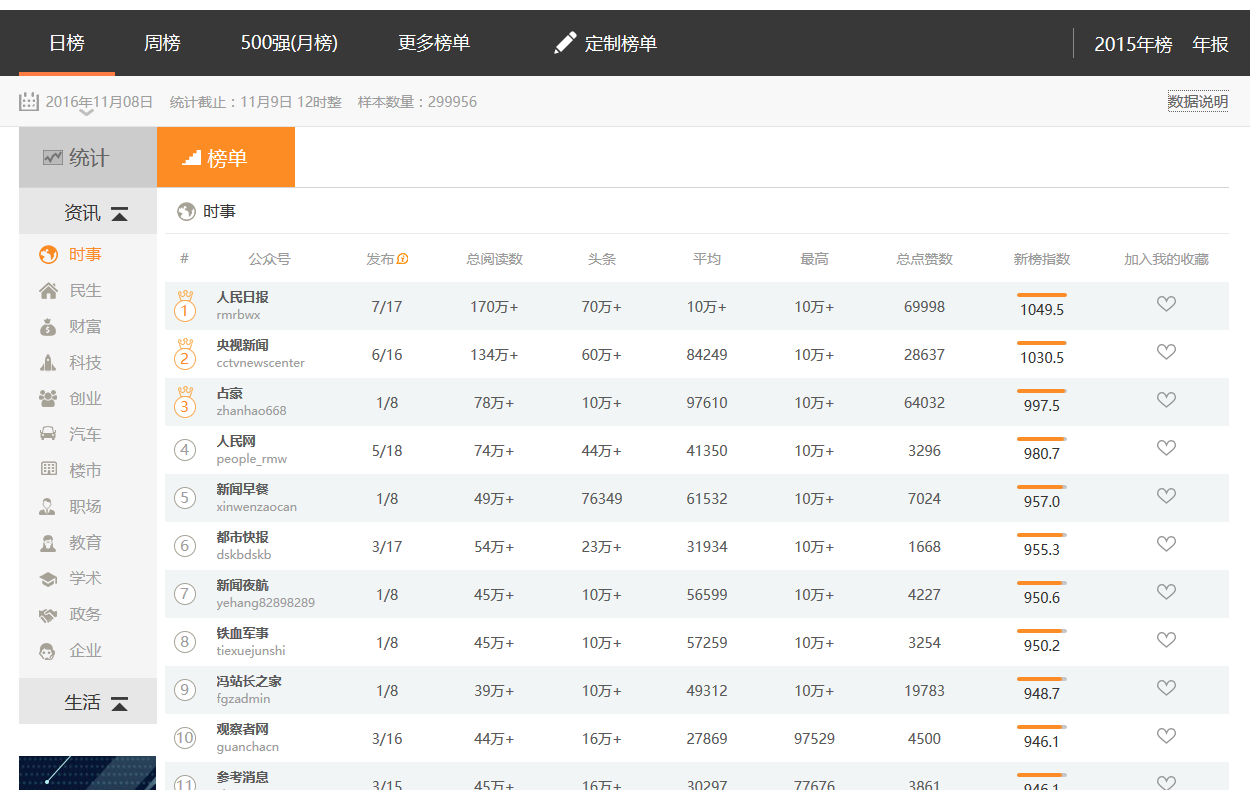Click the rank 8 circle for 铁血军事
Screen dimensions: 1250x790
coord(185,642)
